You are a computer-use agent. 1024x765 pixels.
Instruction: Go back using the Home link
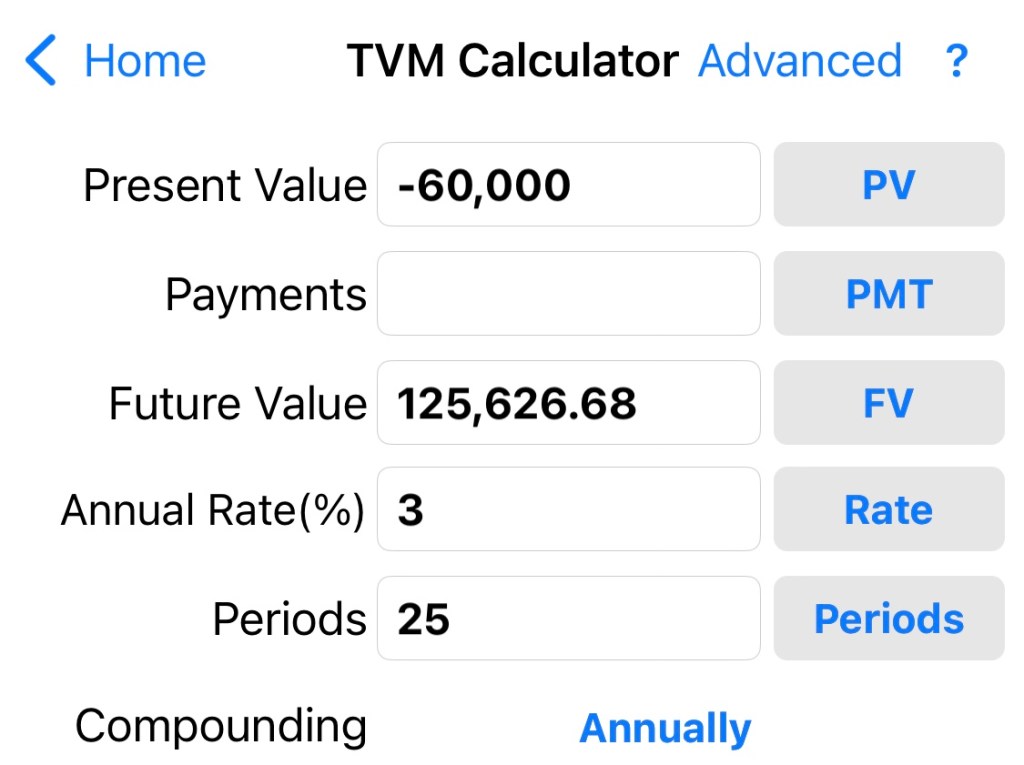click(x=145, y=61)
